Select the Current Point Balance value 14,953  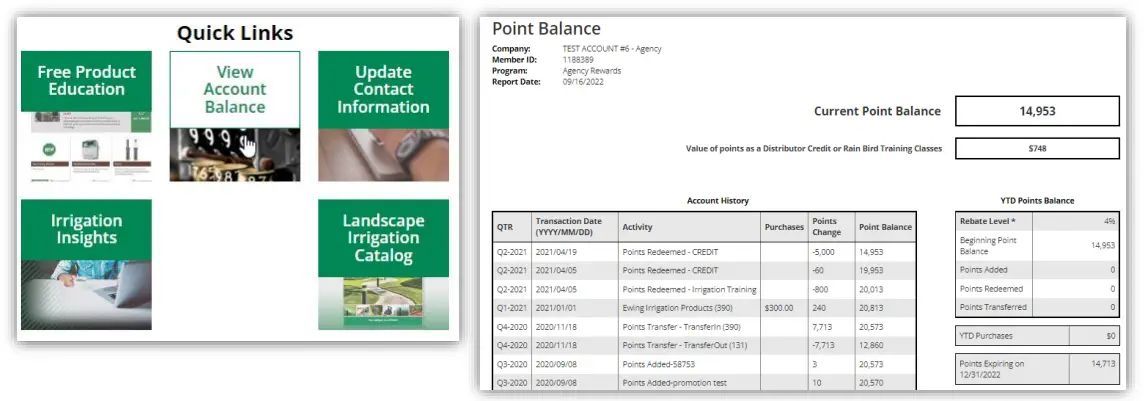click(x=1037, y=112)
